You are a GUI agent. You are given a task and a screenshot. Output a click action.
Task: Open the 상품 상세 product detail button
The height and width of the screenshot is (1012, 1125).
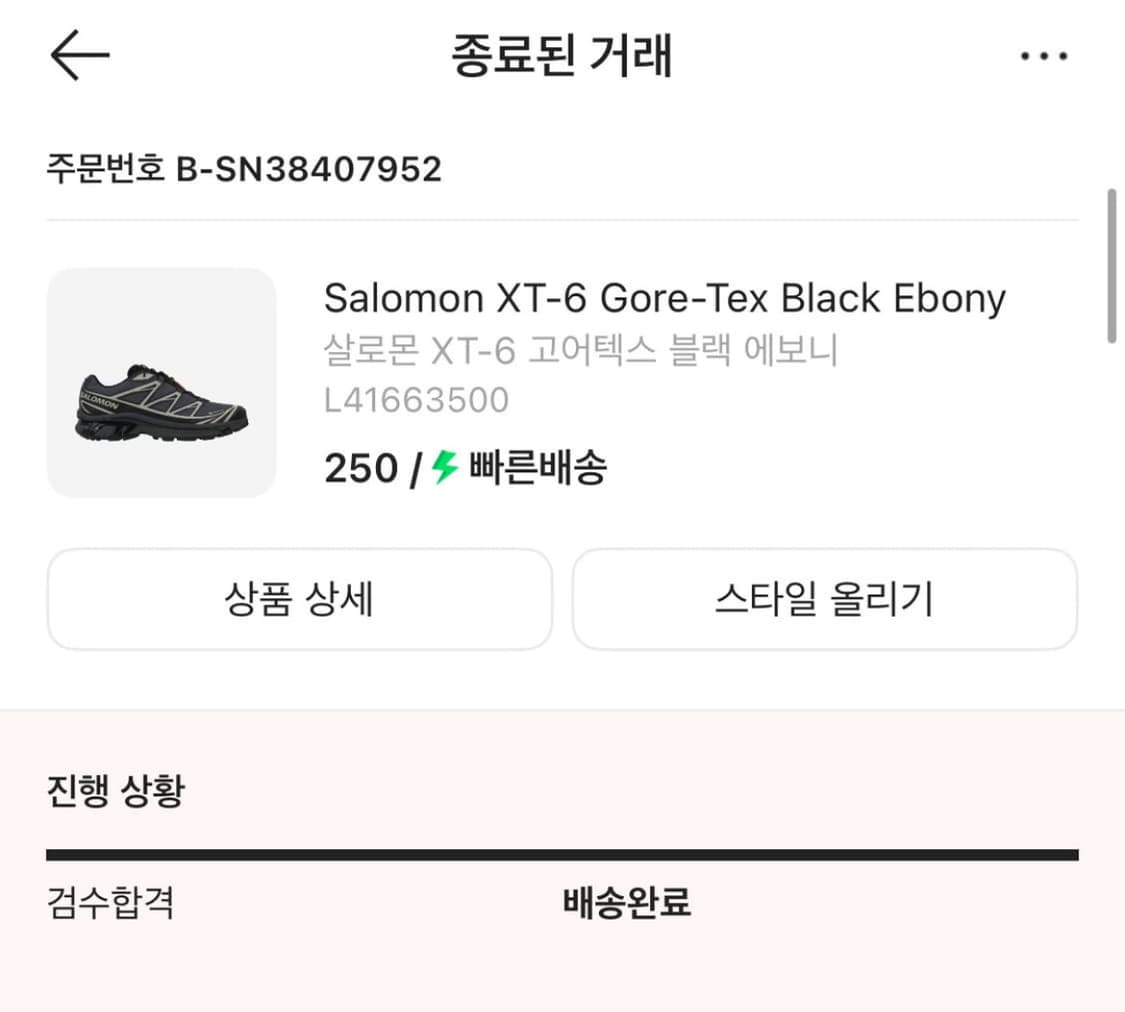[x=299, y=599]
